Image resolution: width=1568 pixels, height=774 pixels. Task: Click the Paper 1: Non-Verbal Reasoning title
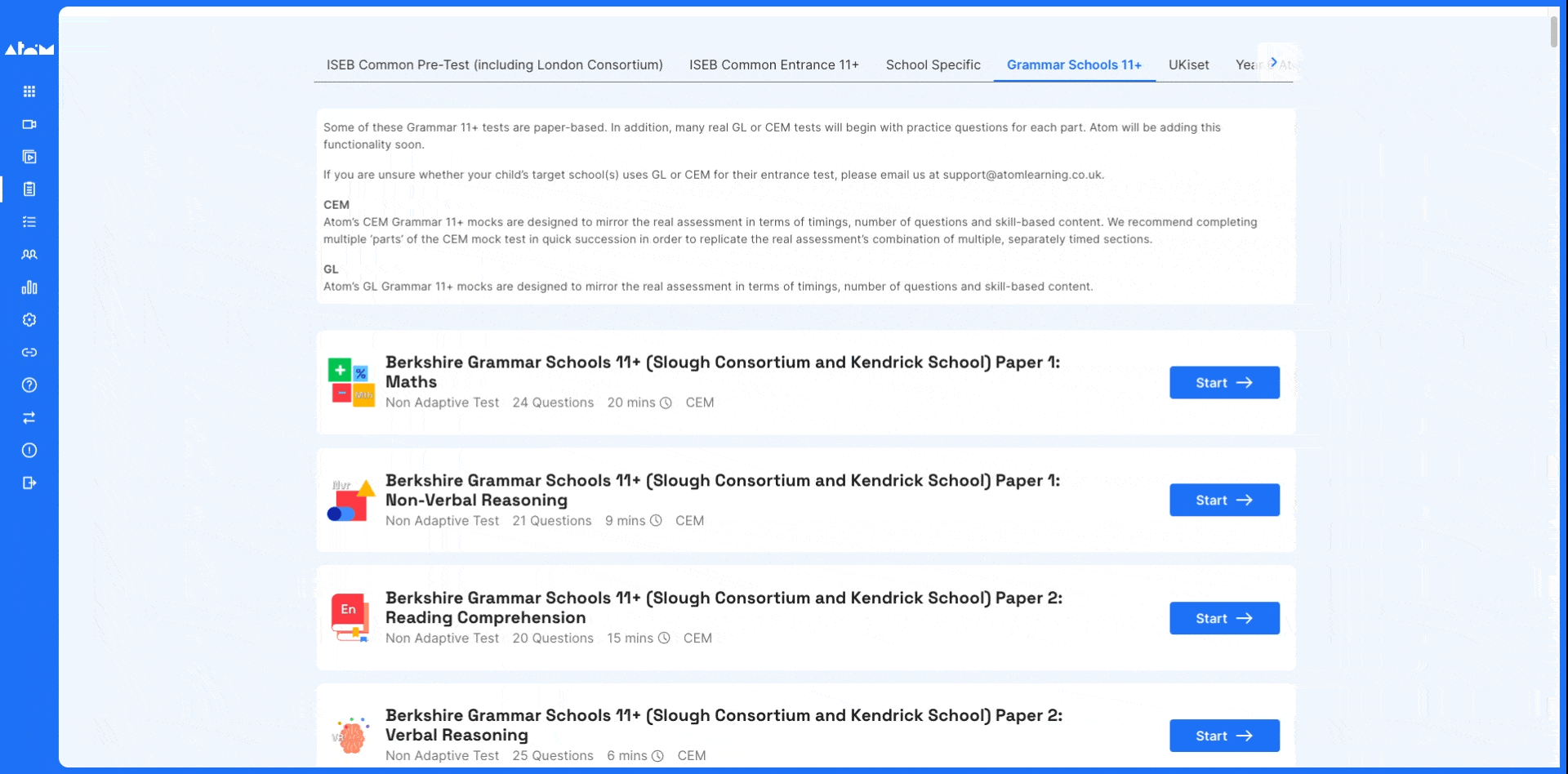pyautogui.click(x=723, y=490)
